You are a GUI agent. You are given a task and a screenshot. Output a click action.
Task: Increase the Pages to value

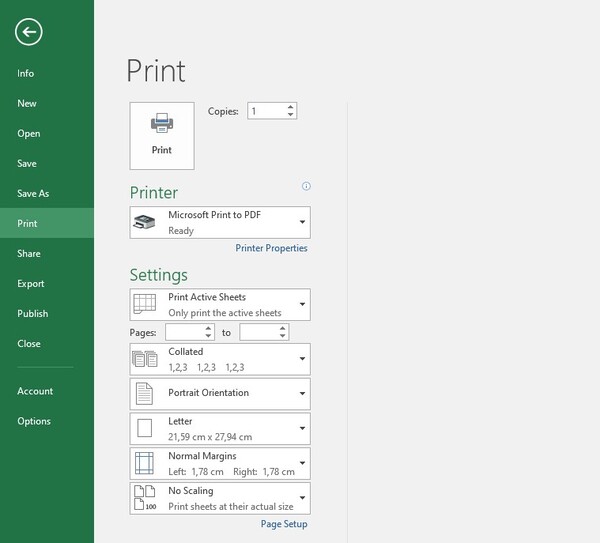coord(282,328)
